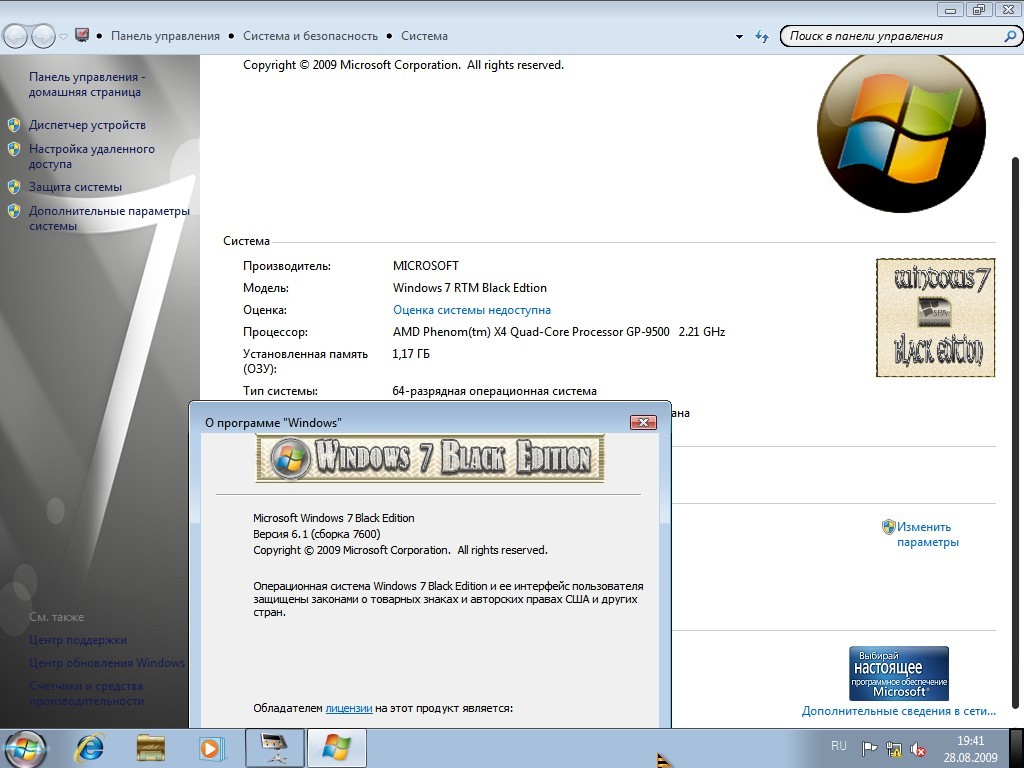Launch Internet Explorer from taskbar
Viewport: 1024px width, 768px height.
(x=89, y=748)
